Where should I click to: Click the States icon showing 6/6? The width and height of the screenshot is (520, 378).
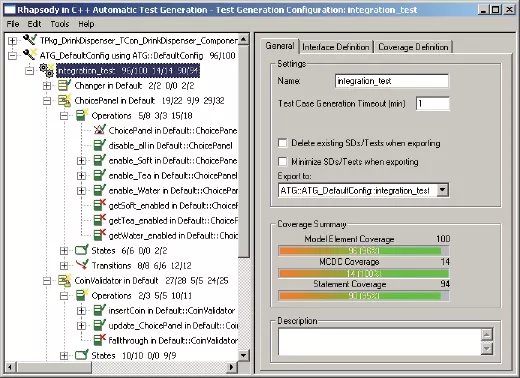82,250
